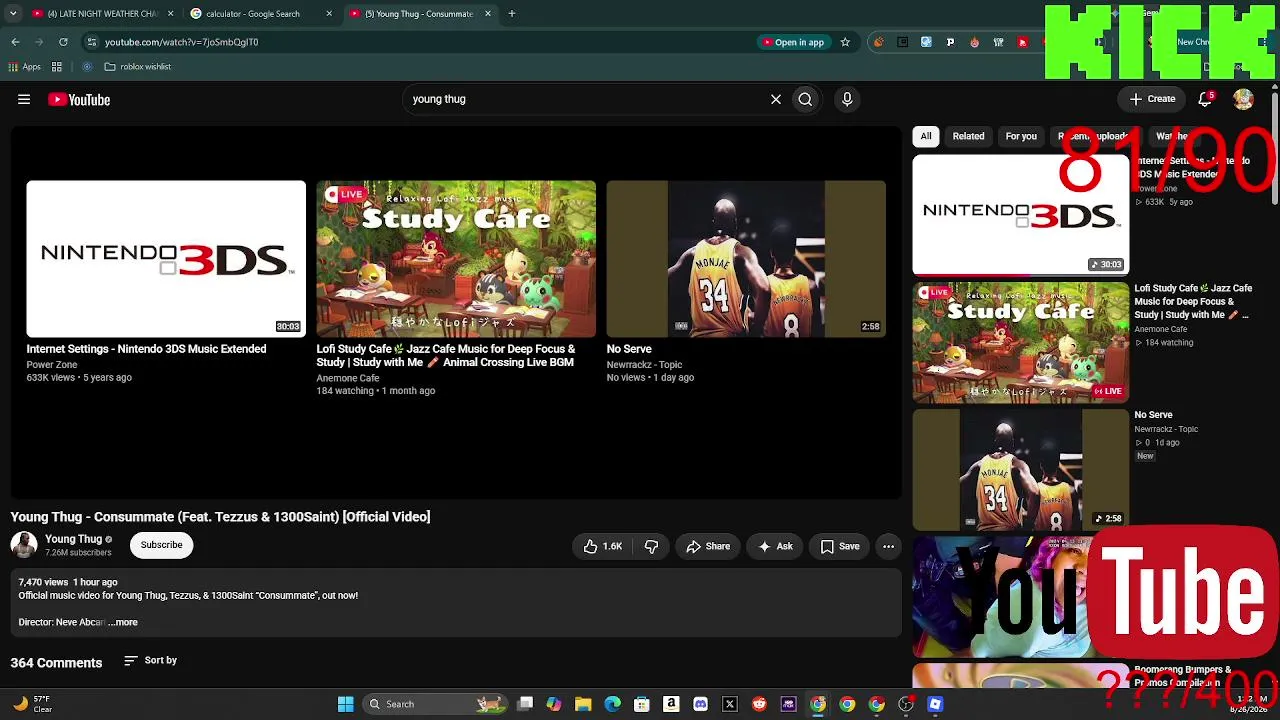Close the Young Thug browser tab
The image size is (1280, 720).
click(x=488, y=14)
